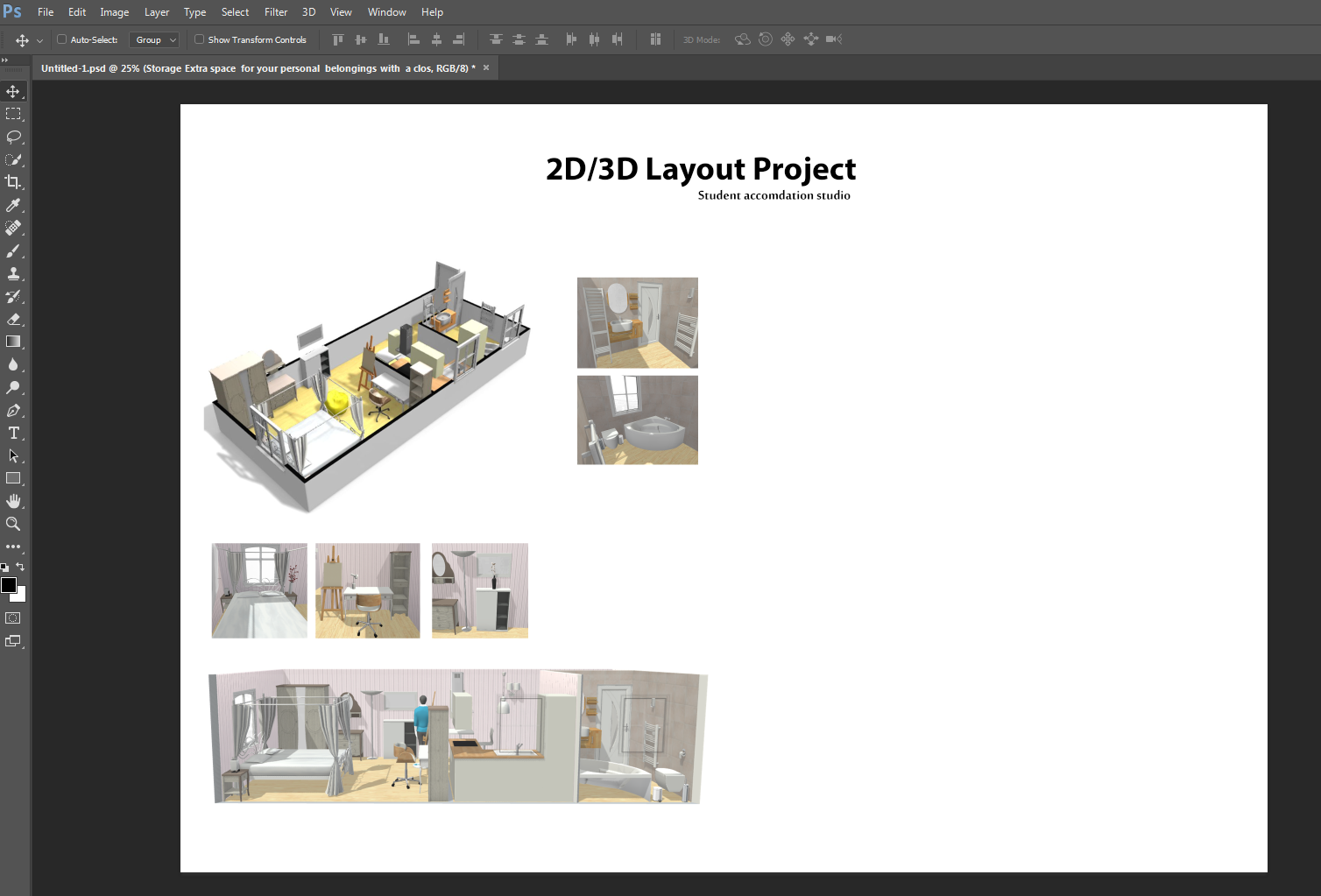
Task: Change the screen mode
Action: [13, 641]
